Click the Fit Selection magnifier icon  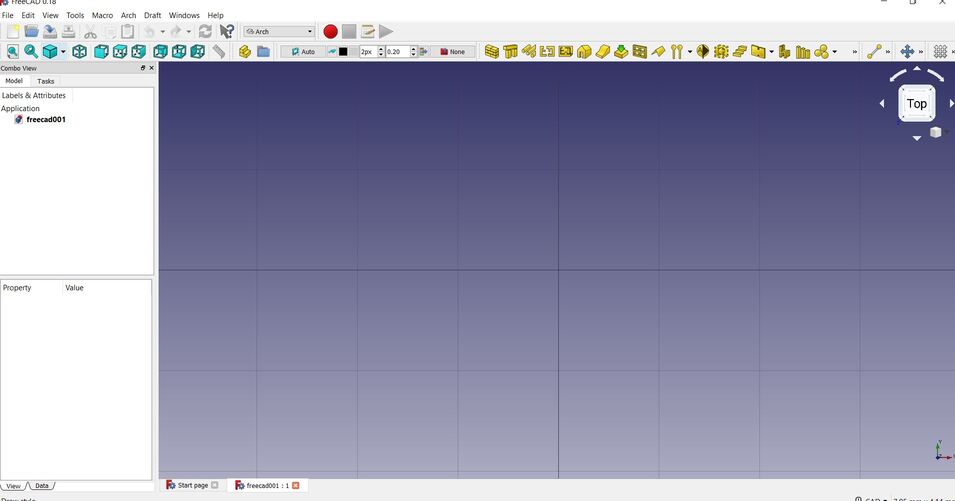tap(30, 52)
